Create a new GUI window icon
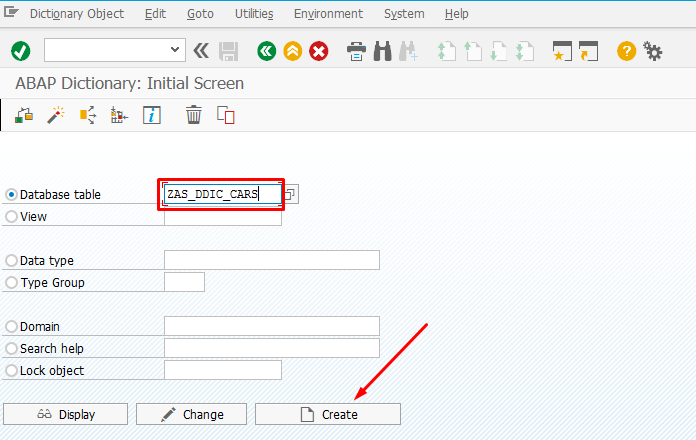The image size is (696, 440). coord(562,51)
